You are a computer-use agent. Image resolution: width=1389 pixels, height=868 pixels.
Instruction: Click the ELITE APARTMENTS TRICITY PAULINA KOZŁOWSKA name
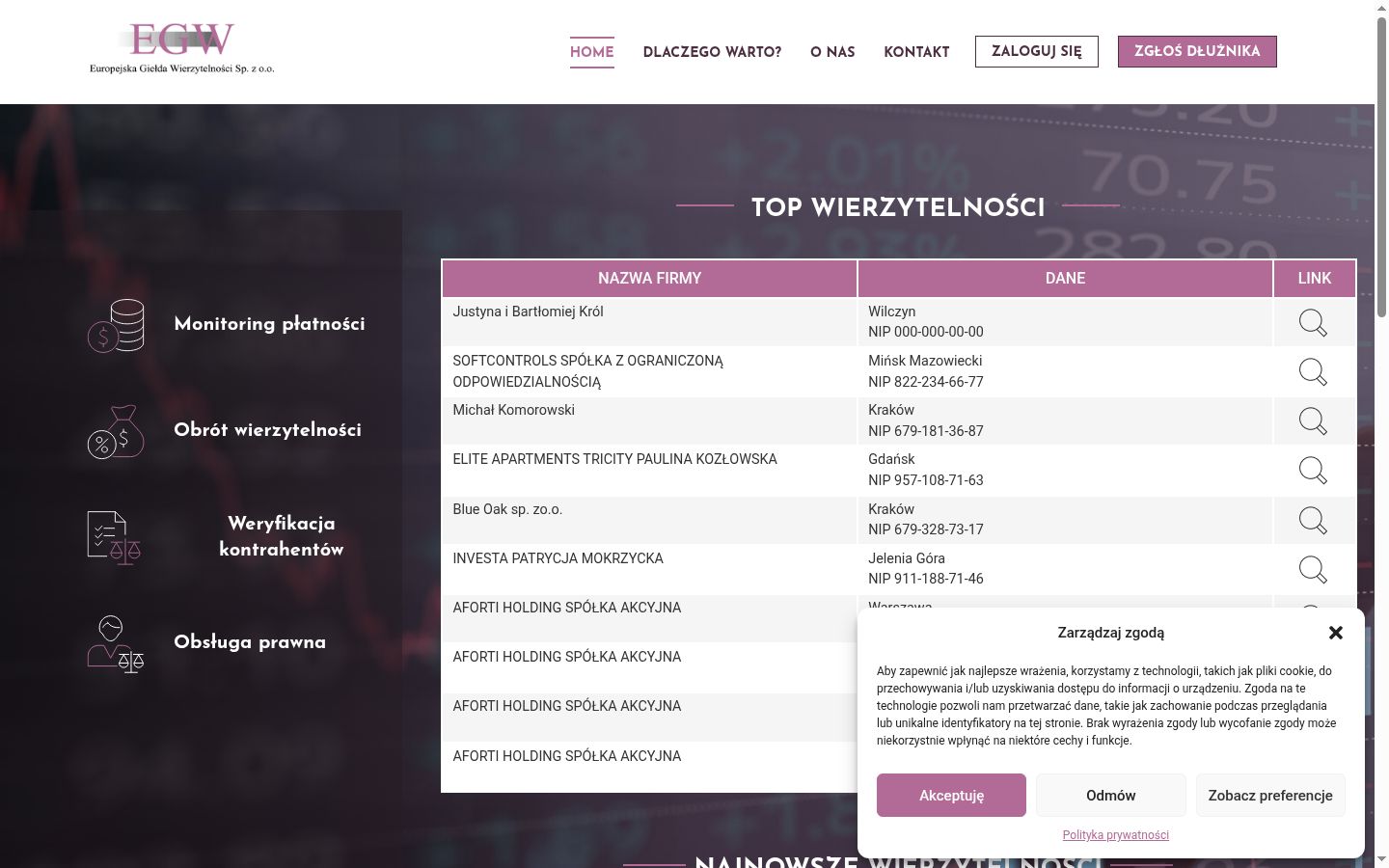coord(614,459)
